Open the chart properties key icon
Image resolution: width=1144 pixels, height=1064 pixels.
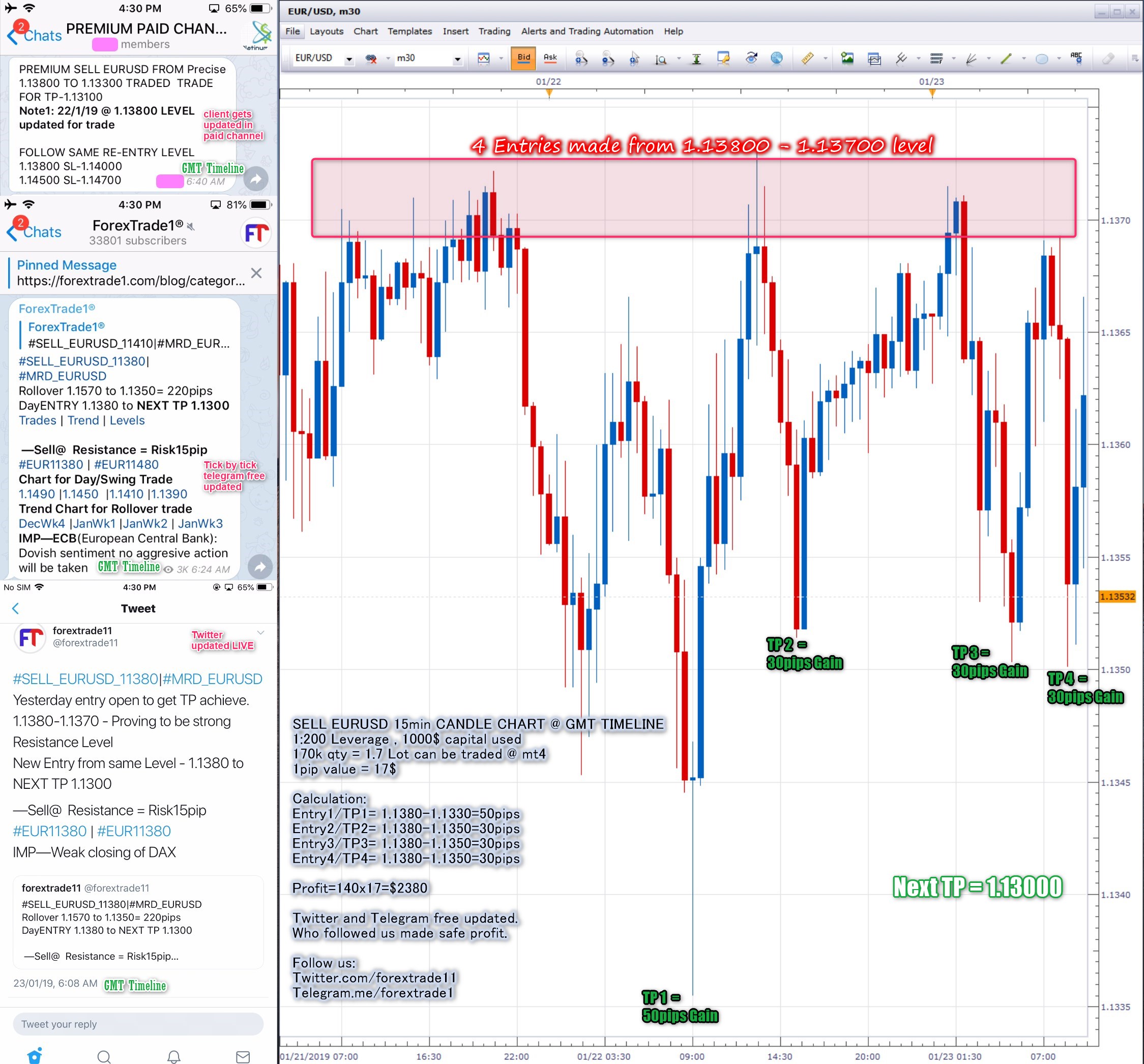[x=723, y=58]
